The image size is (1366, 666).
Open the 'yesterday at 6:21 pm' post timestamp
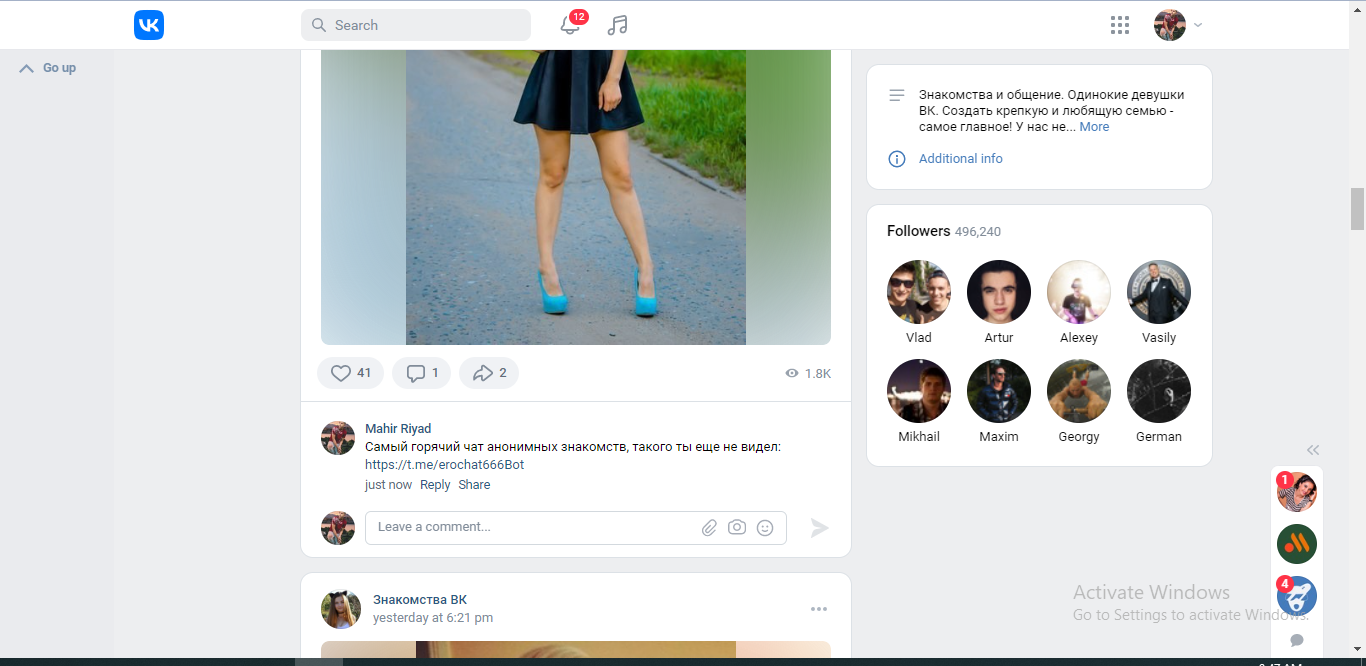tap(433, 618)
